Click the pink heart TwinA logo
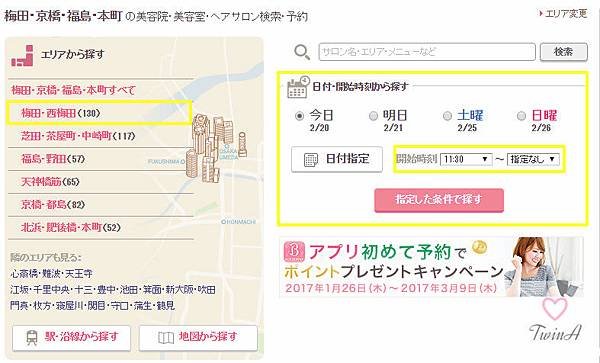 [555, 320]
